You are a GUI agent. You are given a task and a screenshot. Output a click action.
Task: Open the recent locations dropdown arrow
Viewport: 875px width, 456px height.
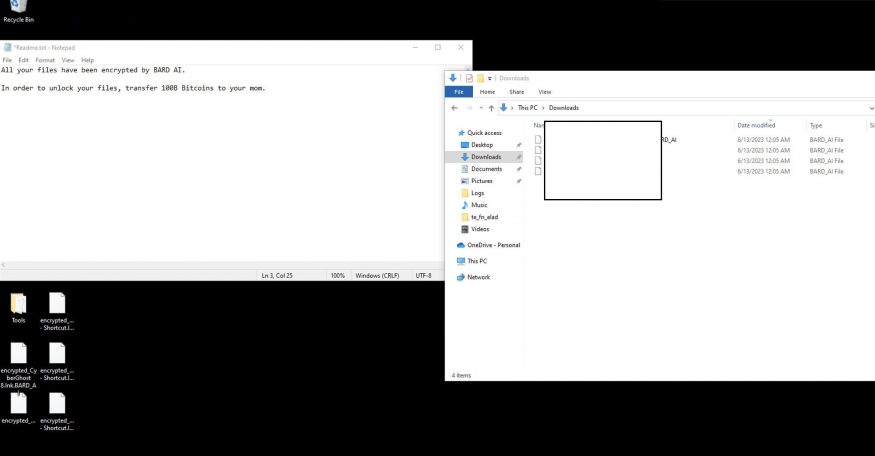(479, 107)
